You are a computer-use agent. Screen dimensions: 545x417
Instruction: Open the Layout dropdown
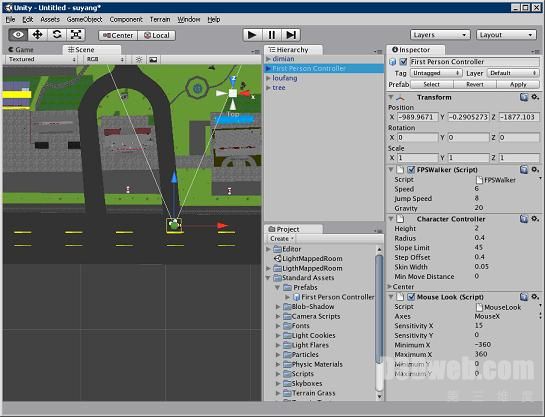pyautogui.click(x=506, y=35)
